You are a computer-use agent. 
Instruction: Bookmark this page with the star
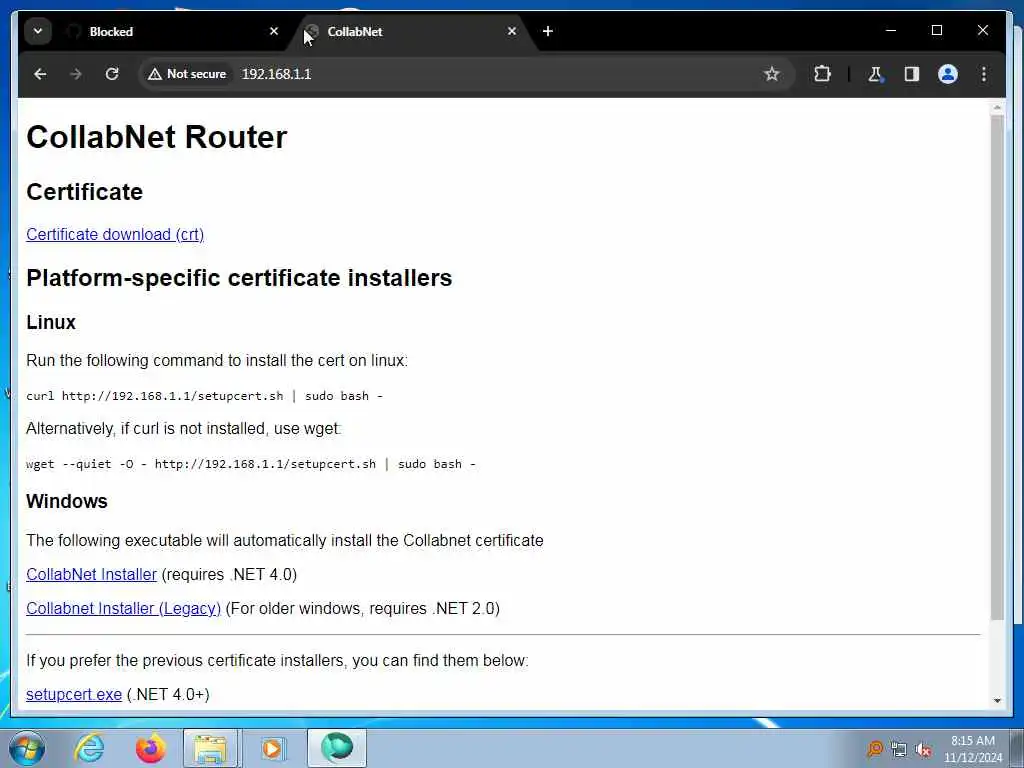(x=772, y=74)
